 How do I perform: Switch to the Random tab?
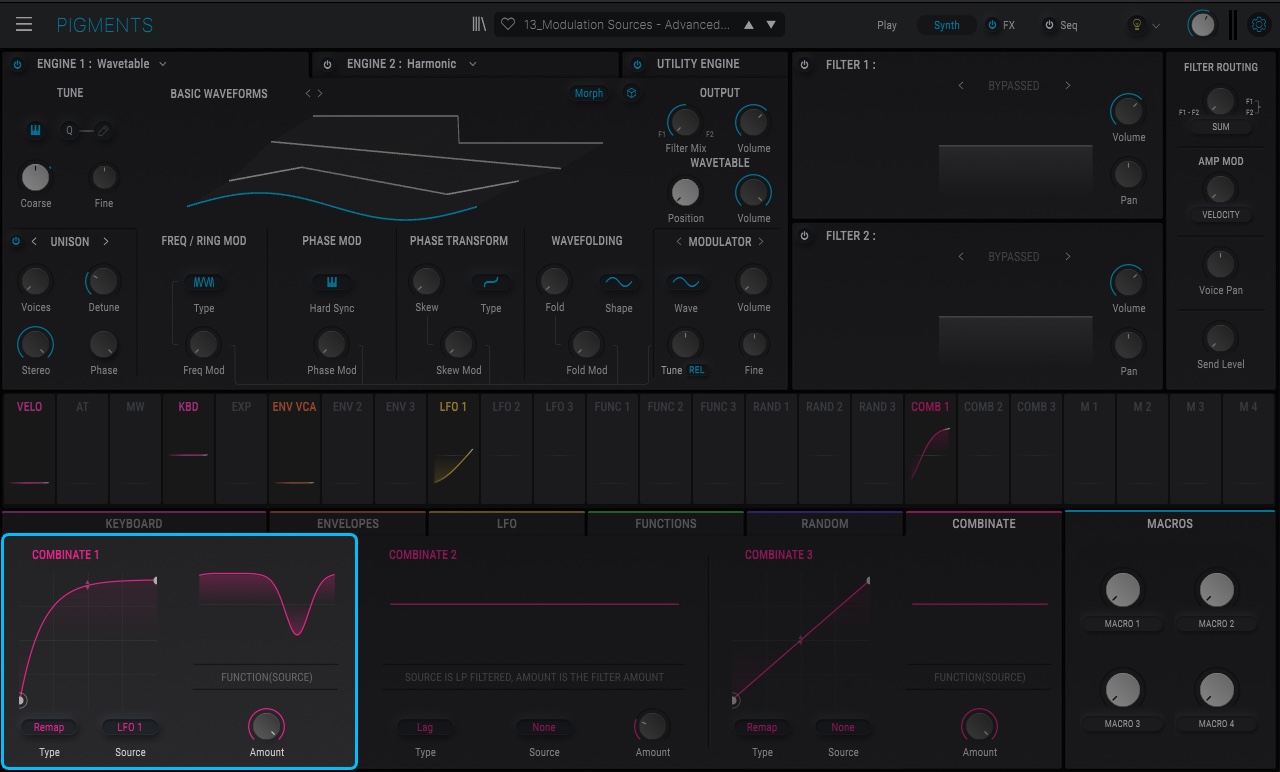pyautogui.click(x=825, y=523)
